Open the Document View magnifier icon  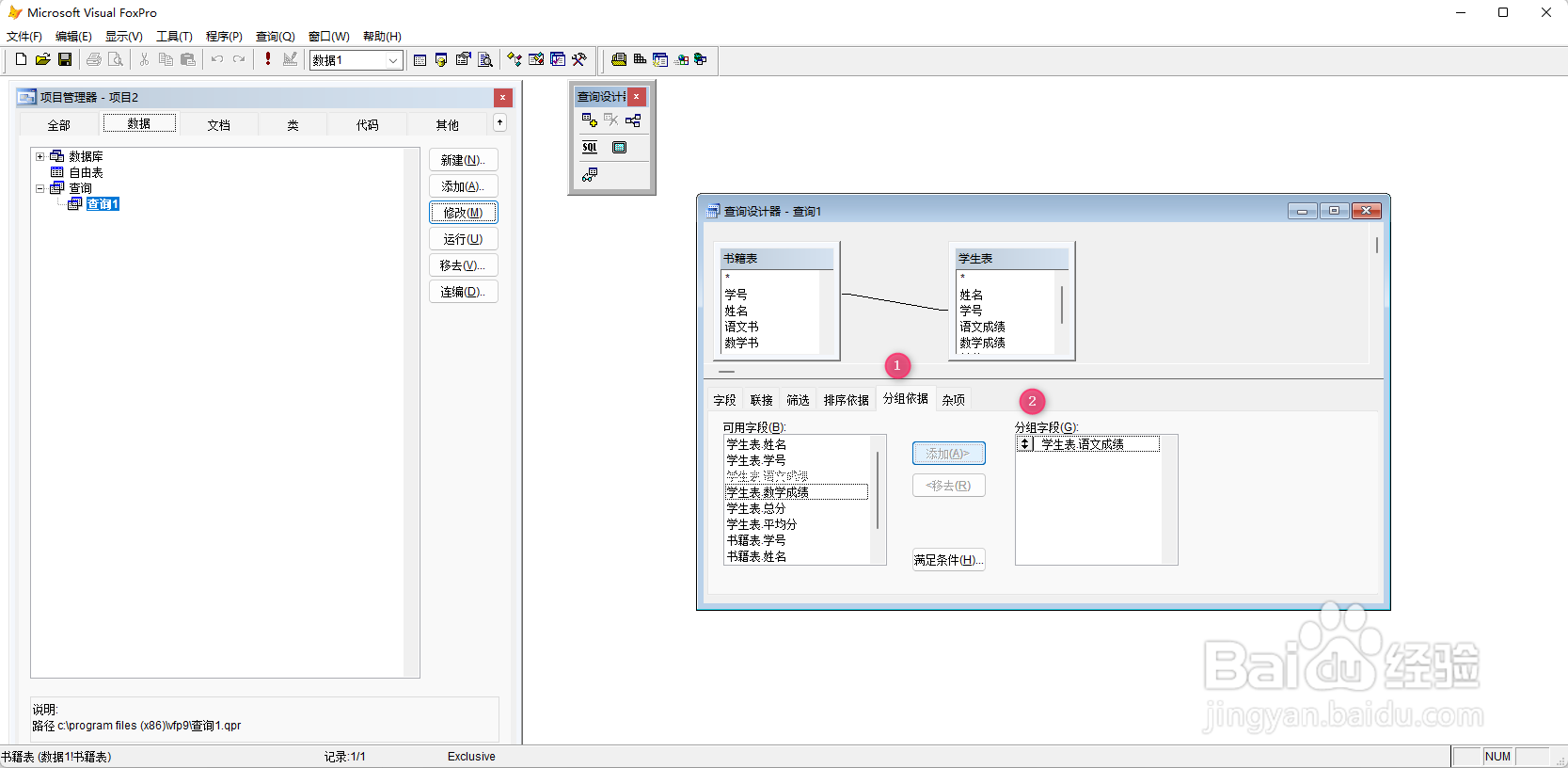coord(485,59)
